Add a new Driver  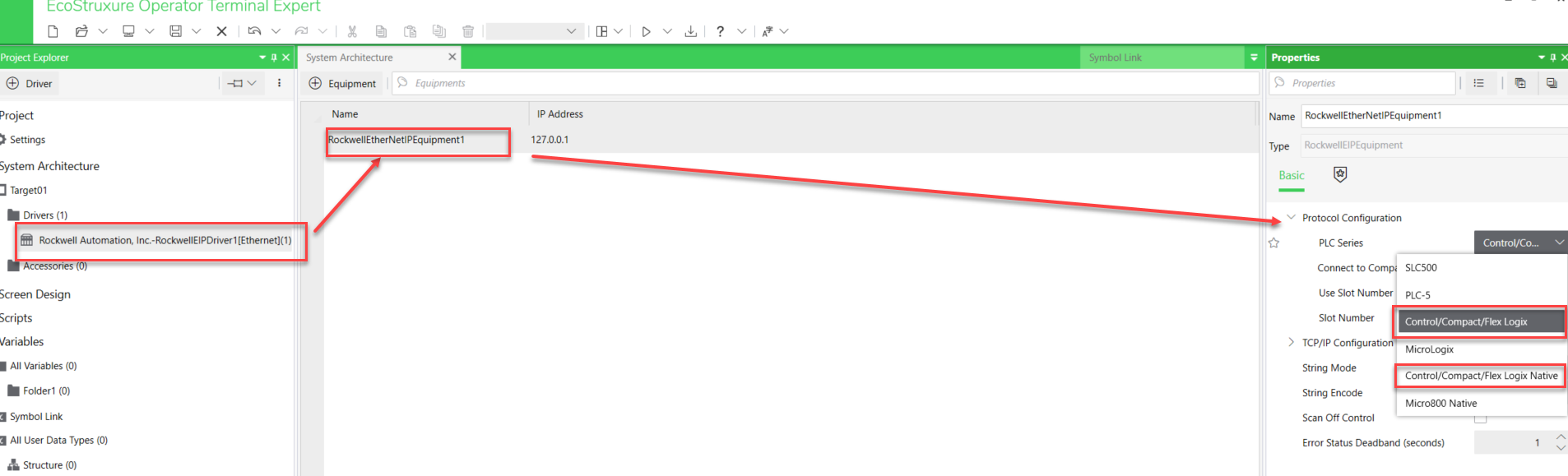30,83
